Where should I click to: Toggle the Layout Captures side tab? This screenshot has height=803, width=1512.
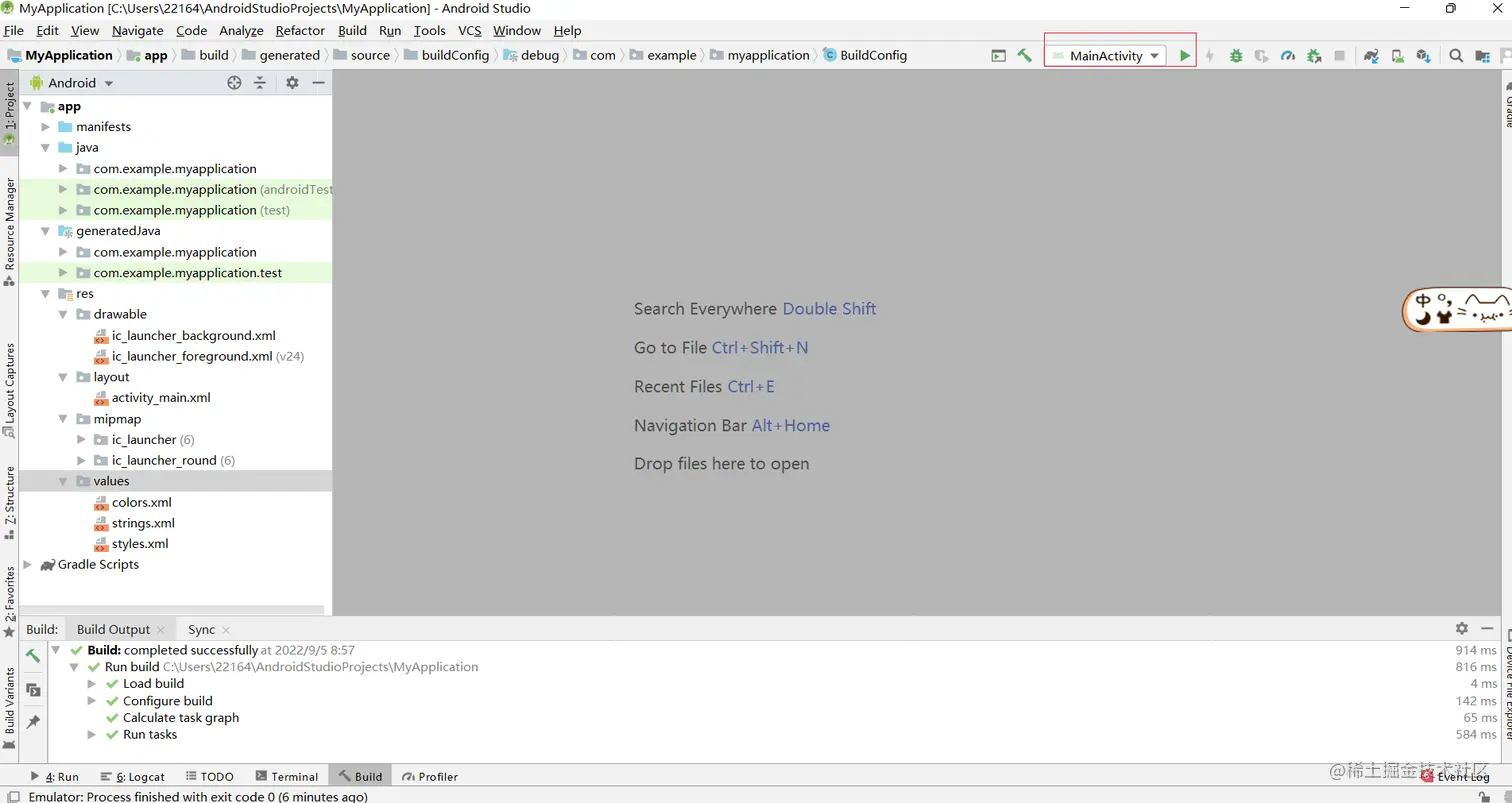pos(10,390)
